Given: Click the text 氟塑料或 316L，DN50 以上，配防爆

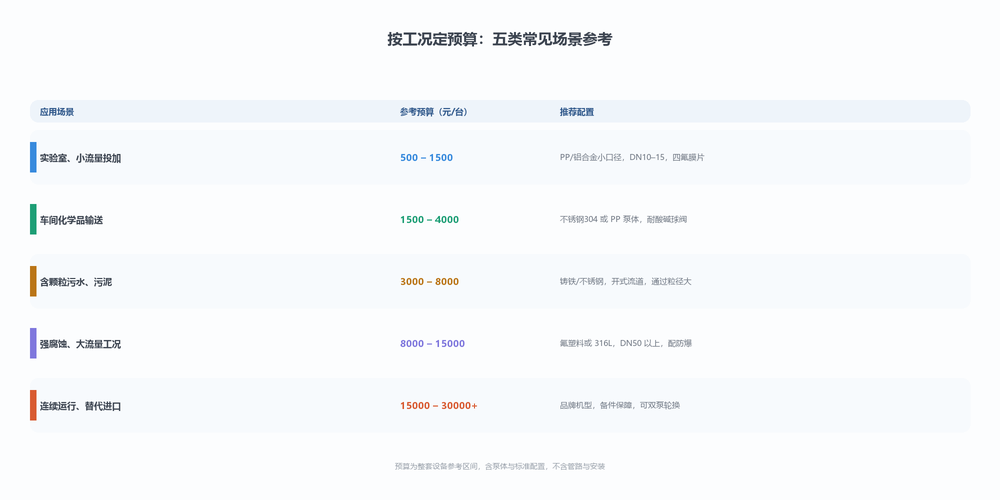Looking at the screenshot, I should [x=626, y=343].
